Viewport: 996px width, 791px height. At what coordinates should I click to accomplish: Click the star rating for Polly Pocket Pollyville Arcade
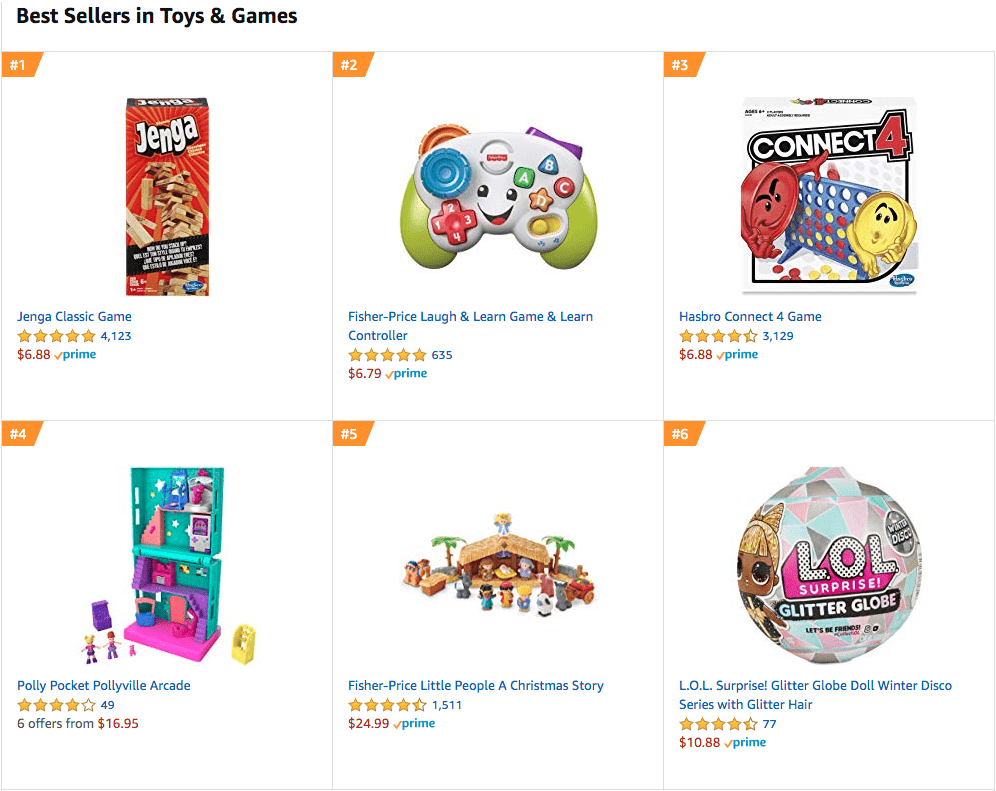(x=52, y=705)
